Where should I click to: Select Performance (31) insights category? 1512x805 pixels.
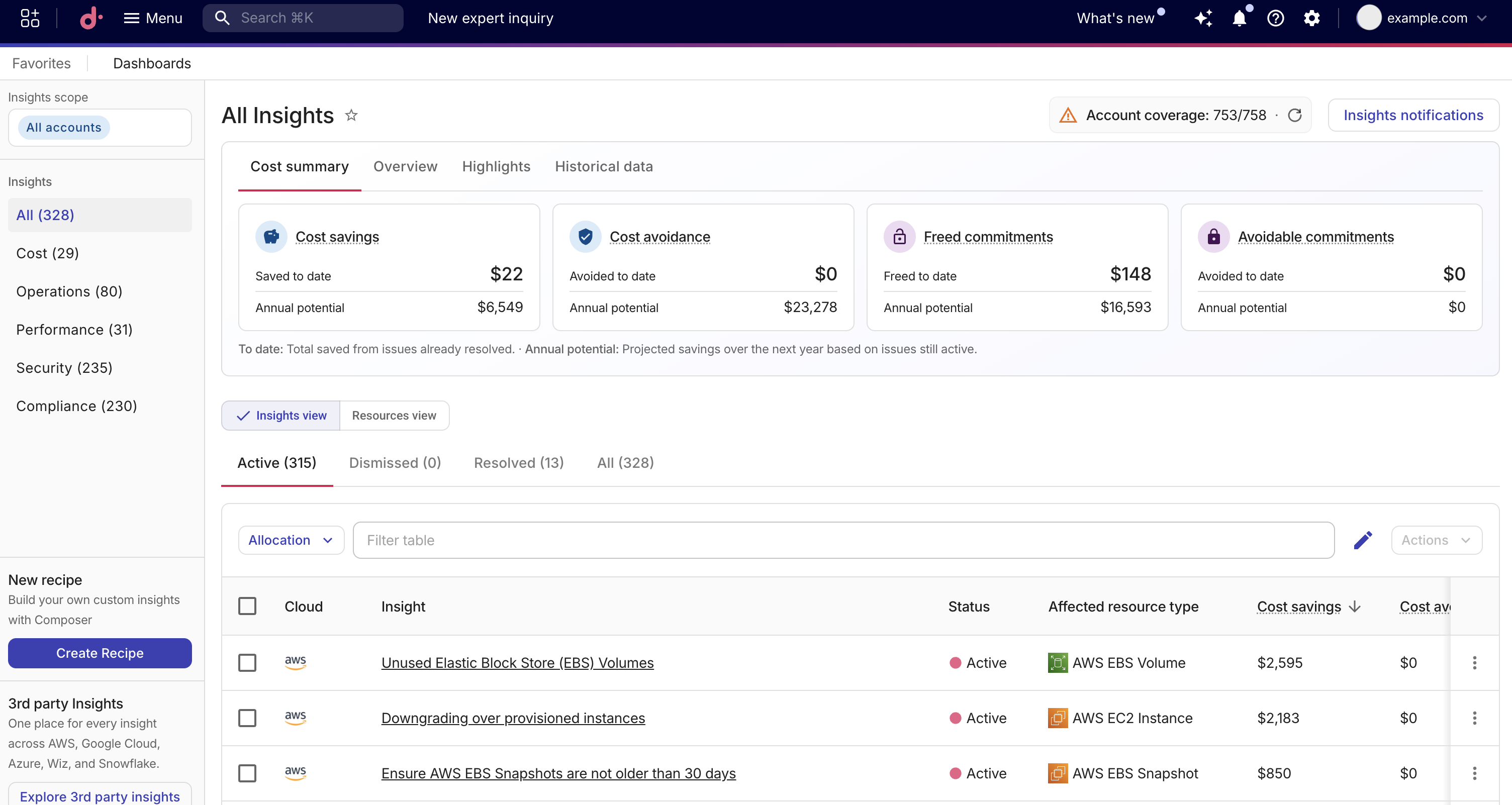(100, 329)
